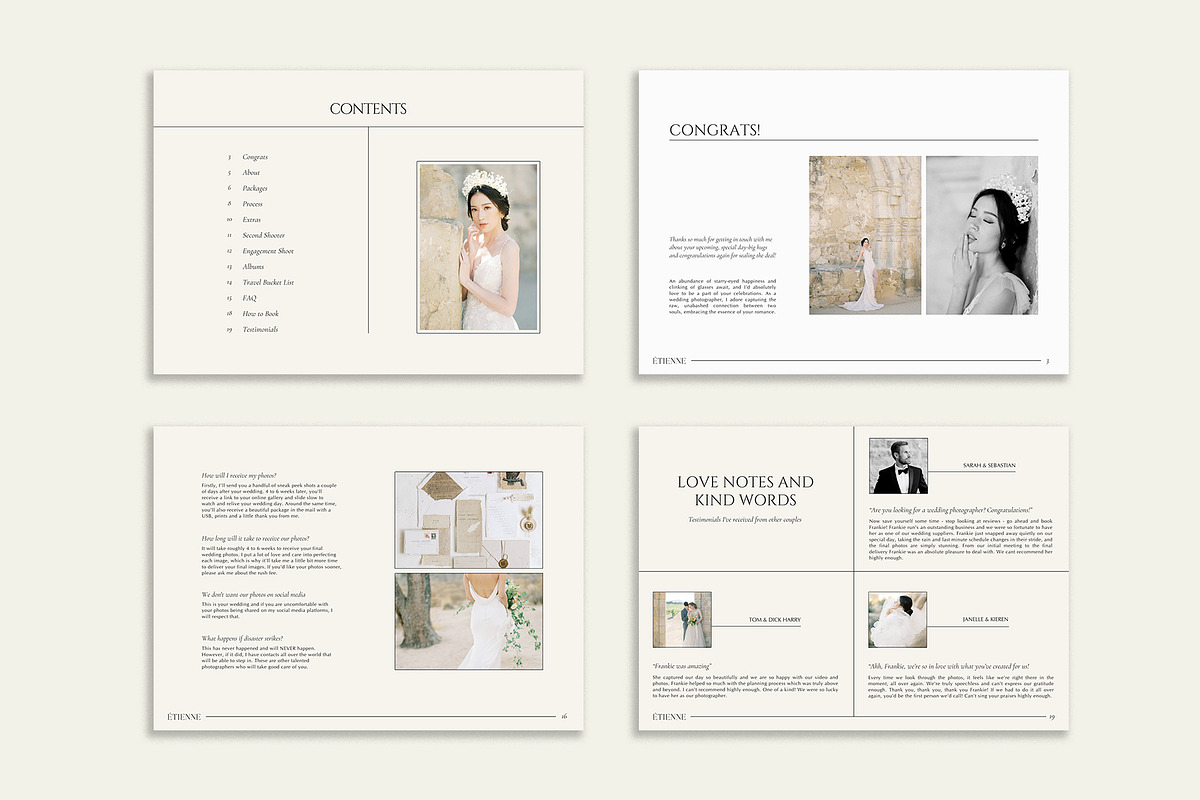Click the SARAH & SEBASTIAN name label
This screenshot has width=1200, height=800.
[x=989, y=466]
